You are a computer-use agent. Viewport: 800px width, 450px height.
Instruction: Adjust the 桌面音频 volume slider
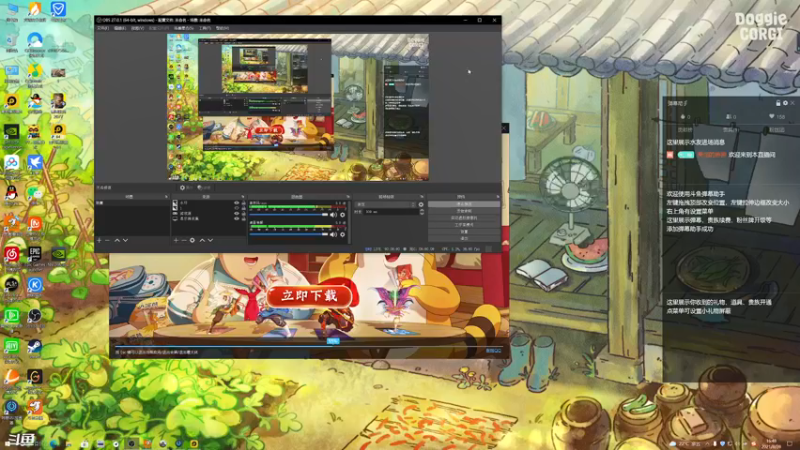[x=289, y=235]
